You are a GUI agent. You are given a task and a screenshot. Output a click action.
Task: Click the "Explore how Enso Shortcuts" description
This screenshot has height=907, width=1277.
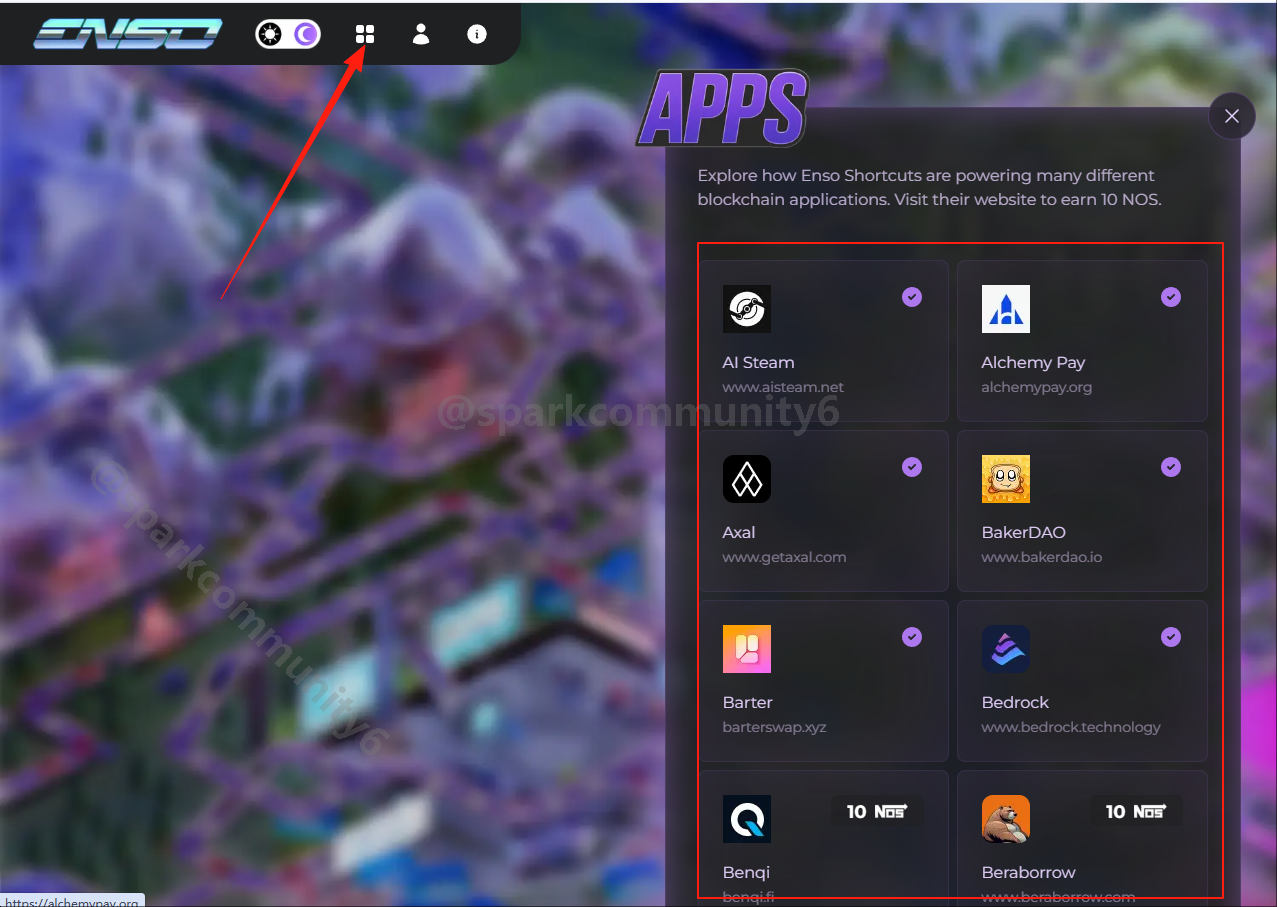coord(929,187)
